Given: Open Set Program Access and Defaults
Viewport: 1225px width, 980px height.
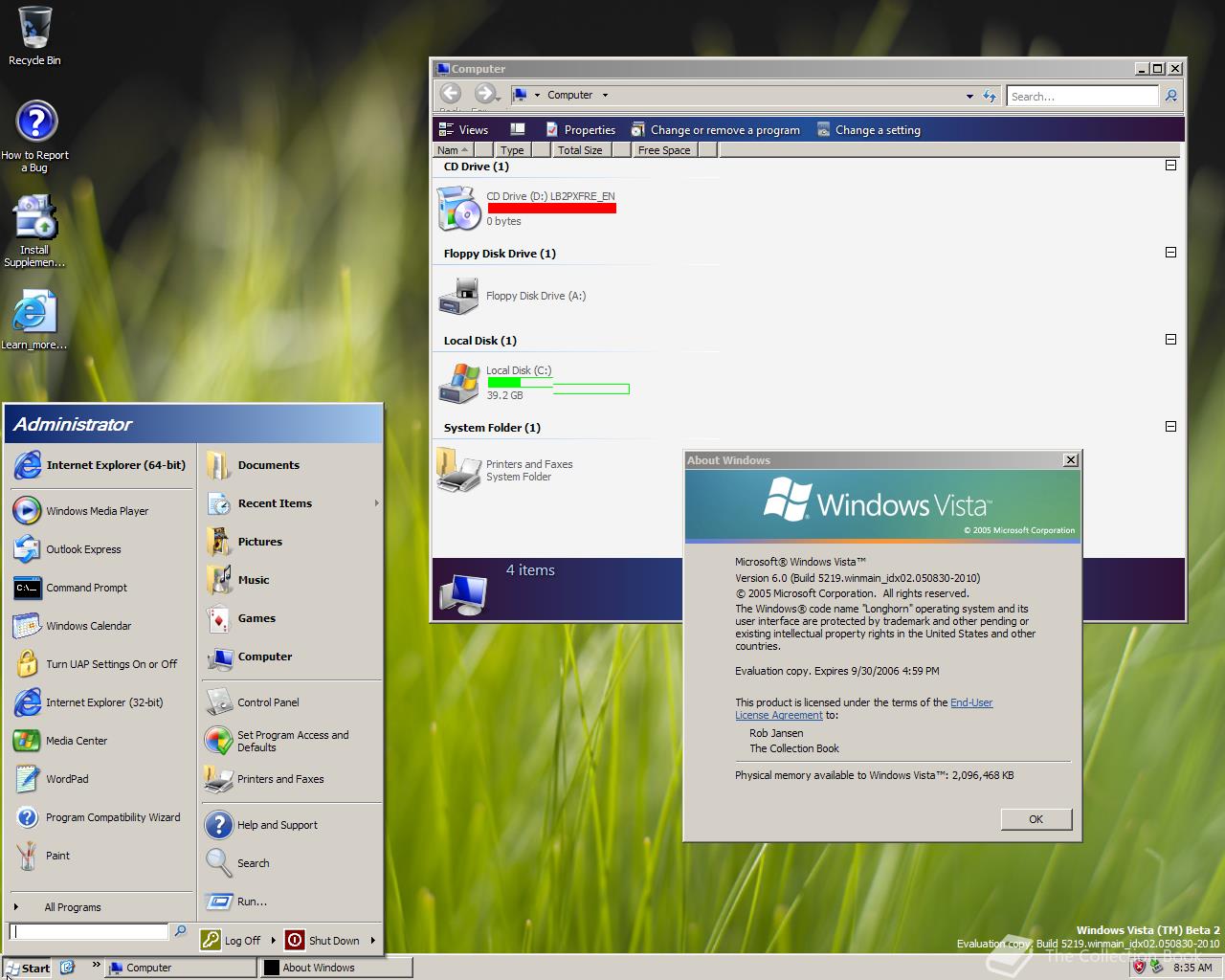Looking at the screenshot, I should click(291, 741).
